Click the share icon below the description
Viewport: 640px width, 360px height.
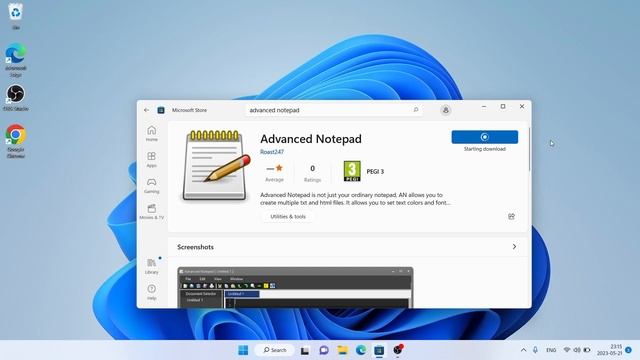pyautogui.click(x=511, y=216)
